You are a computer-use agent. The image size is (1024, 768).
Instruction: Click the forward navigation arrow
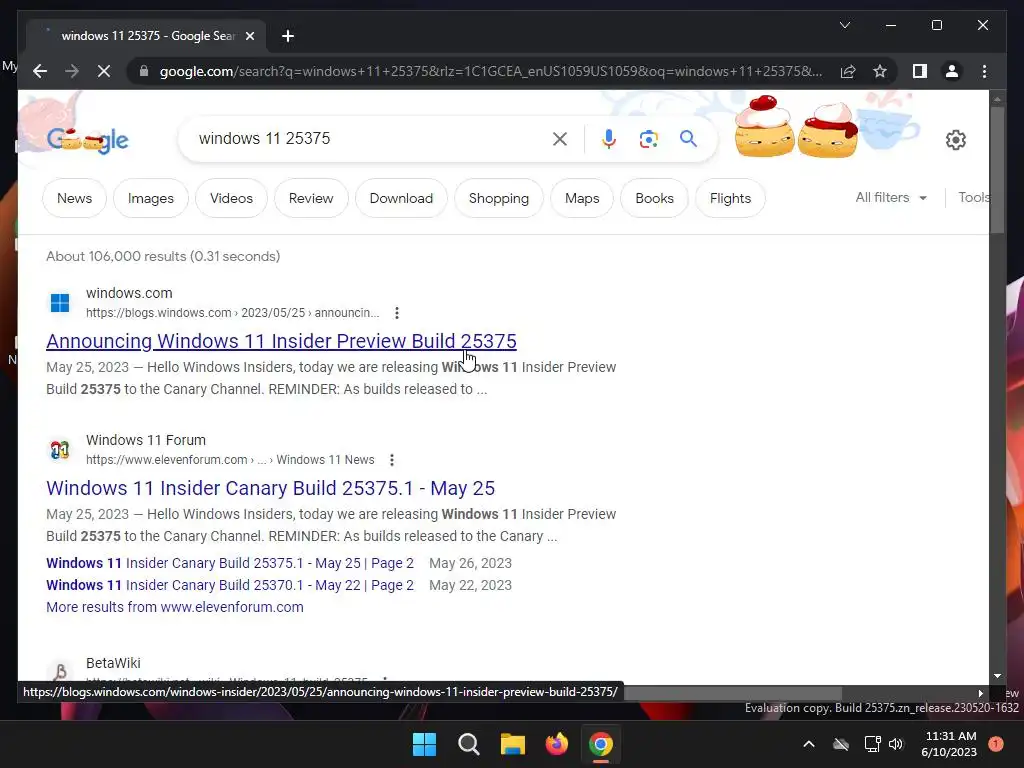(72, 71)
